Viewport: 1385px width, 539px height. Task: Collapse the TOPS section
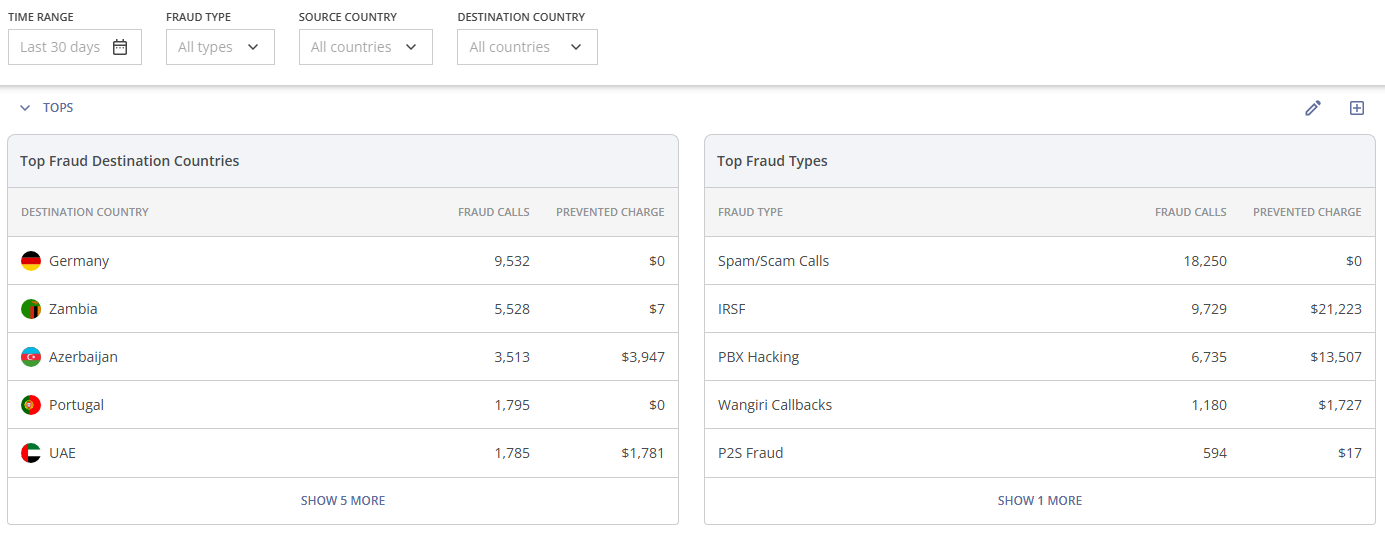(x=26, y=108)
